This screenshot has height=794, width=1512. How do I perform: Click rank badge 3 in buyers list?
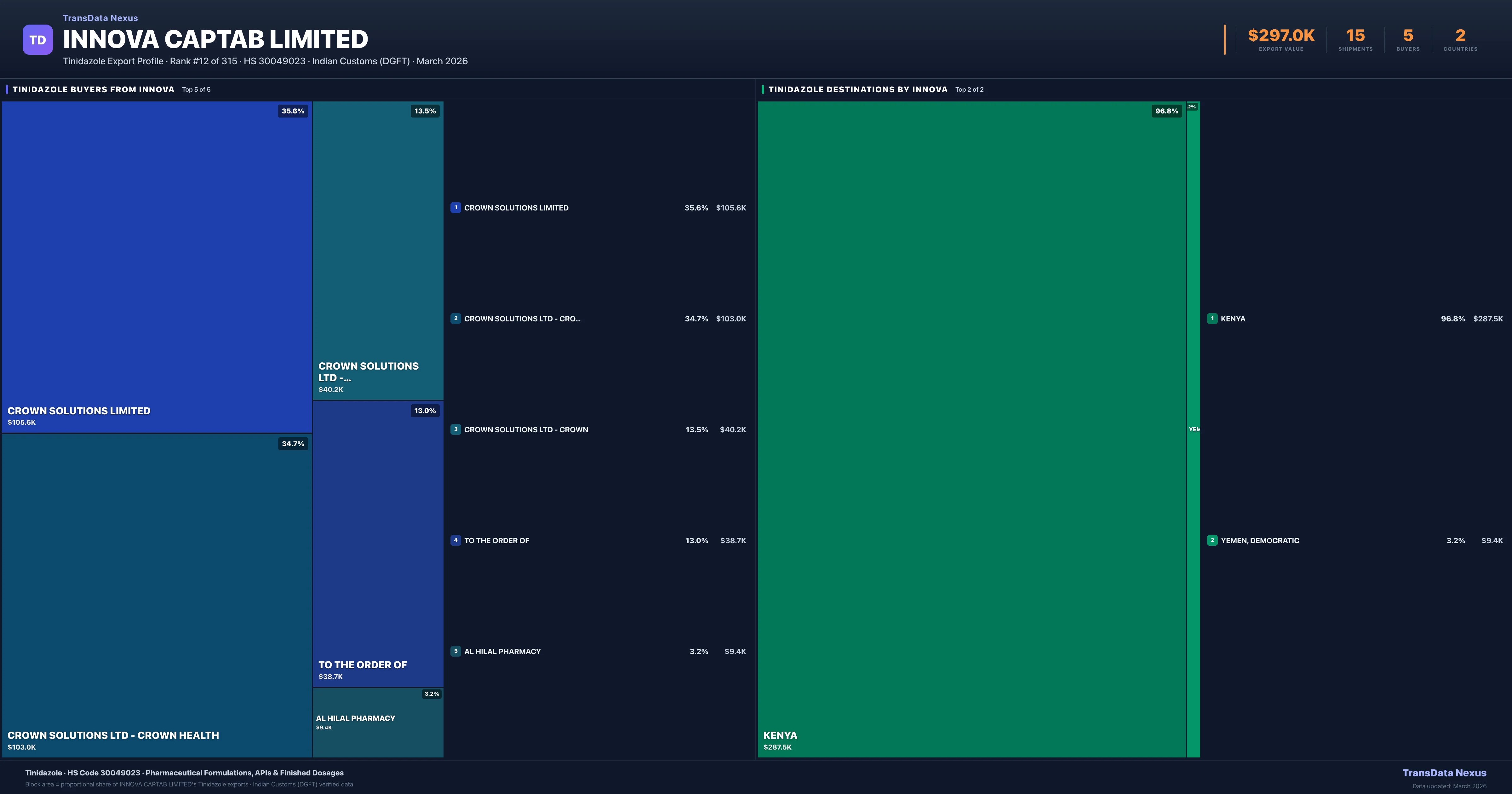455,429
